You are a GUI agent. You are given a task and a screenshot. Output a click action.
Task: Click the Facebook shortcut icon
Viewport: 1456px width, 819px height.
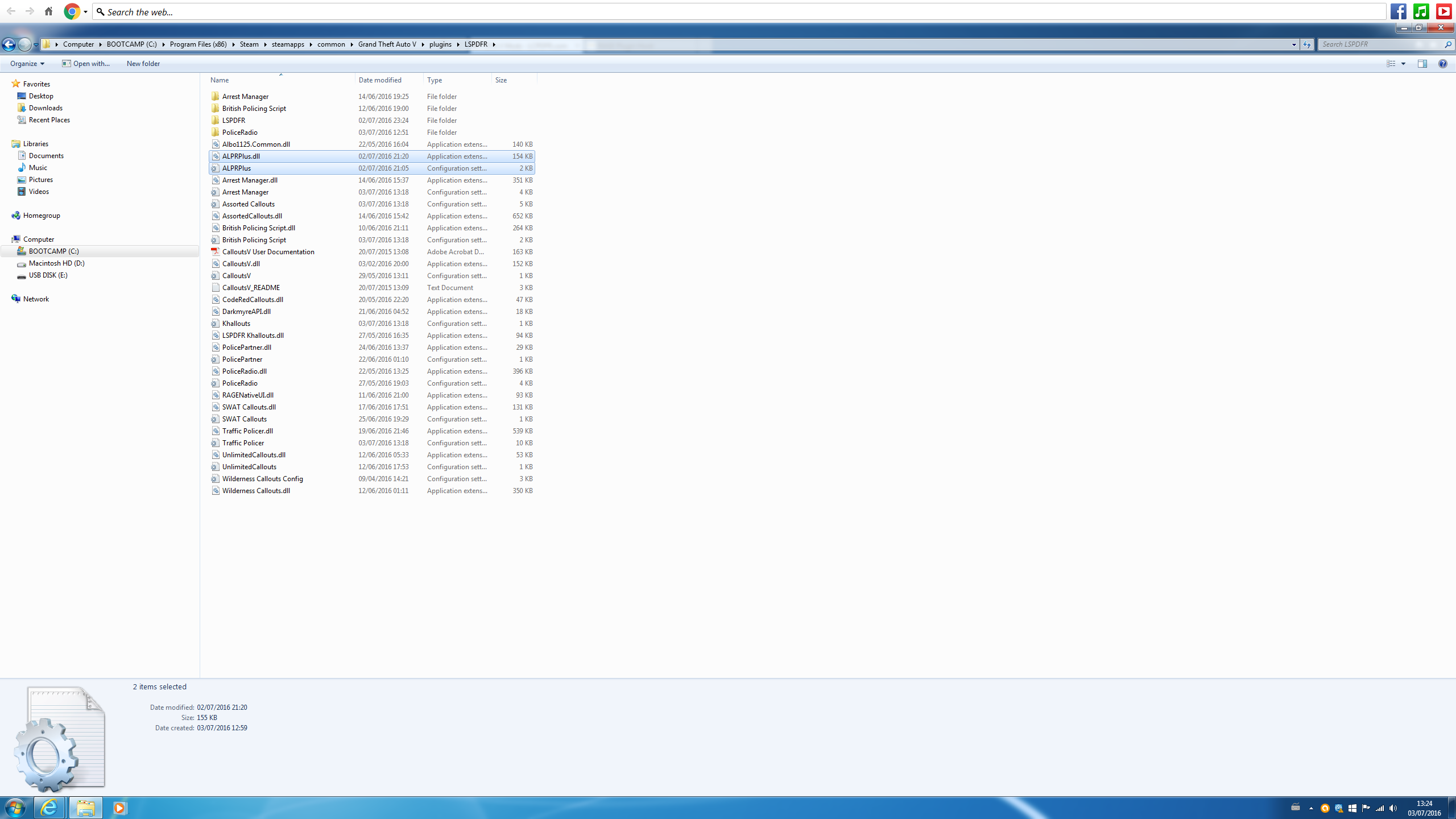click(x=1399, y=11)
